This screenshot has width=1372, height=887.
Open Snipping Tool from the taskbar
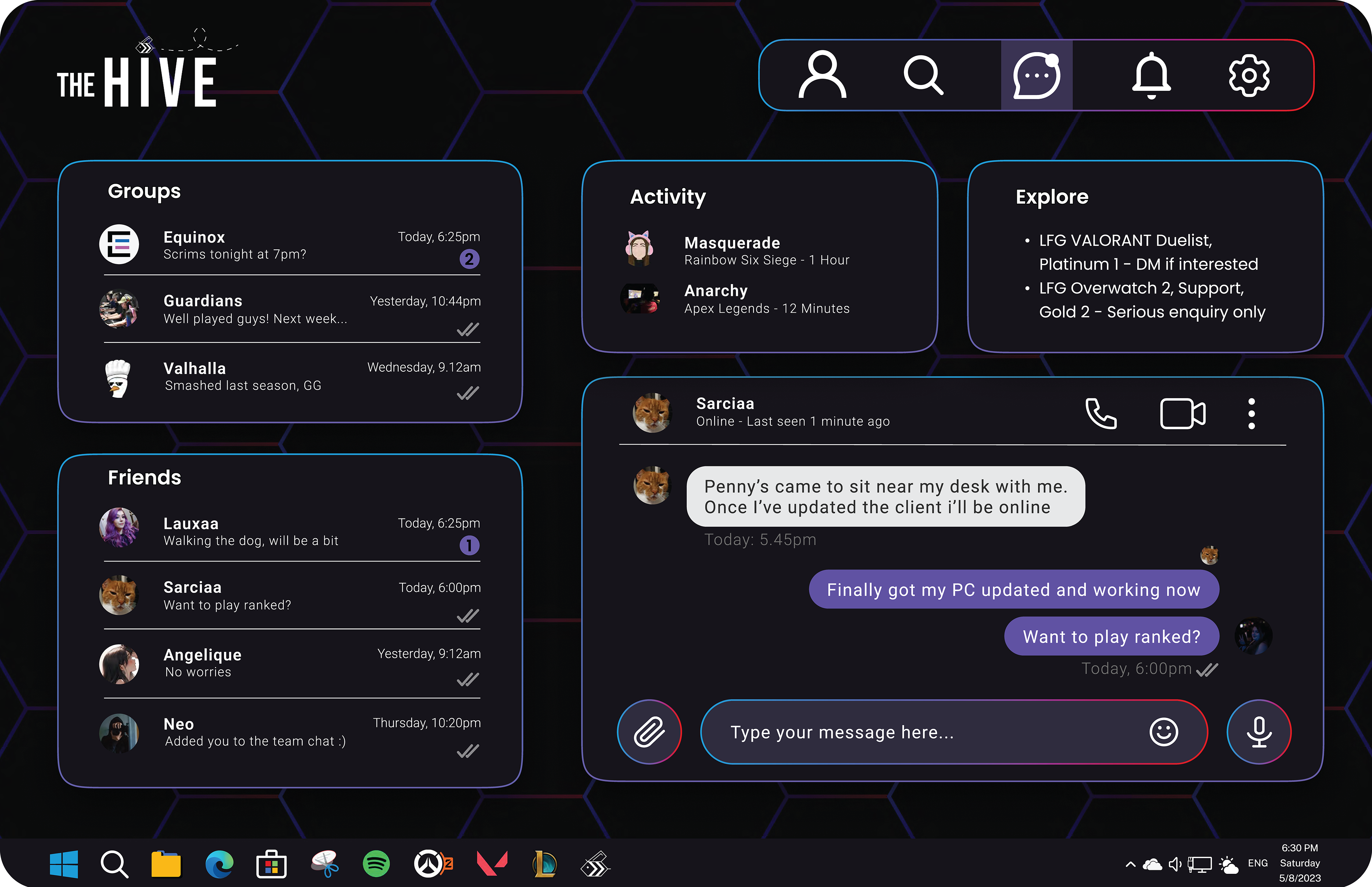pos(325,864)
